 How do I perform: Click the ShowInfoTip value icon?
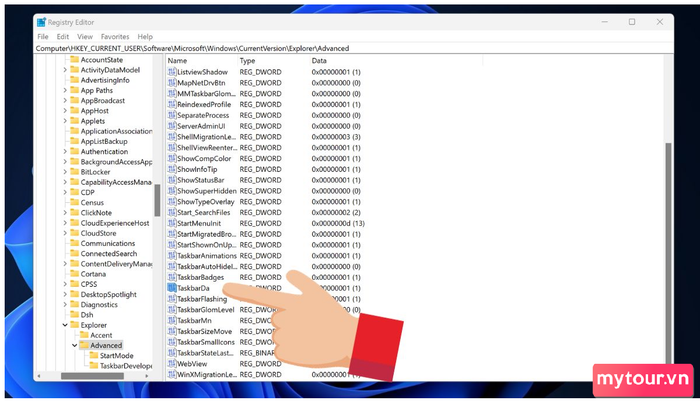(x=172, y=169)
